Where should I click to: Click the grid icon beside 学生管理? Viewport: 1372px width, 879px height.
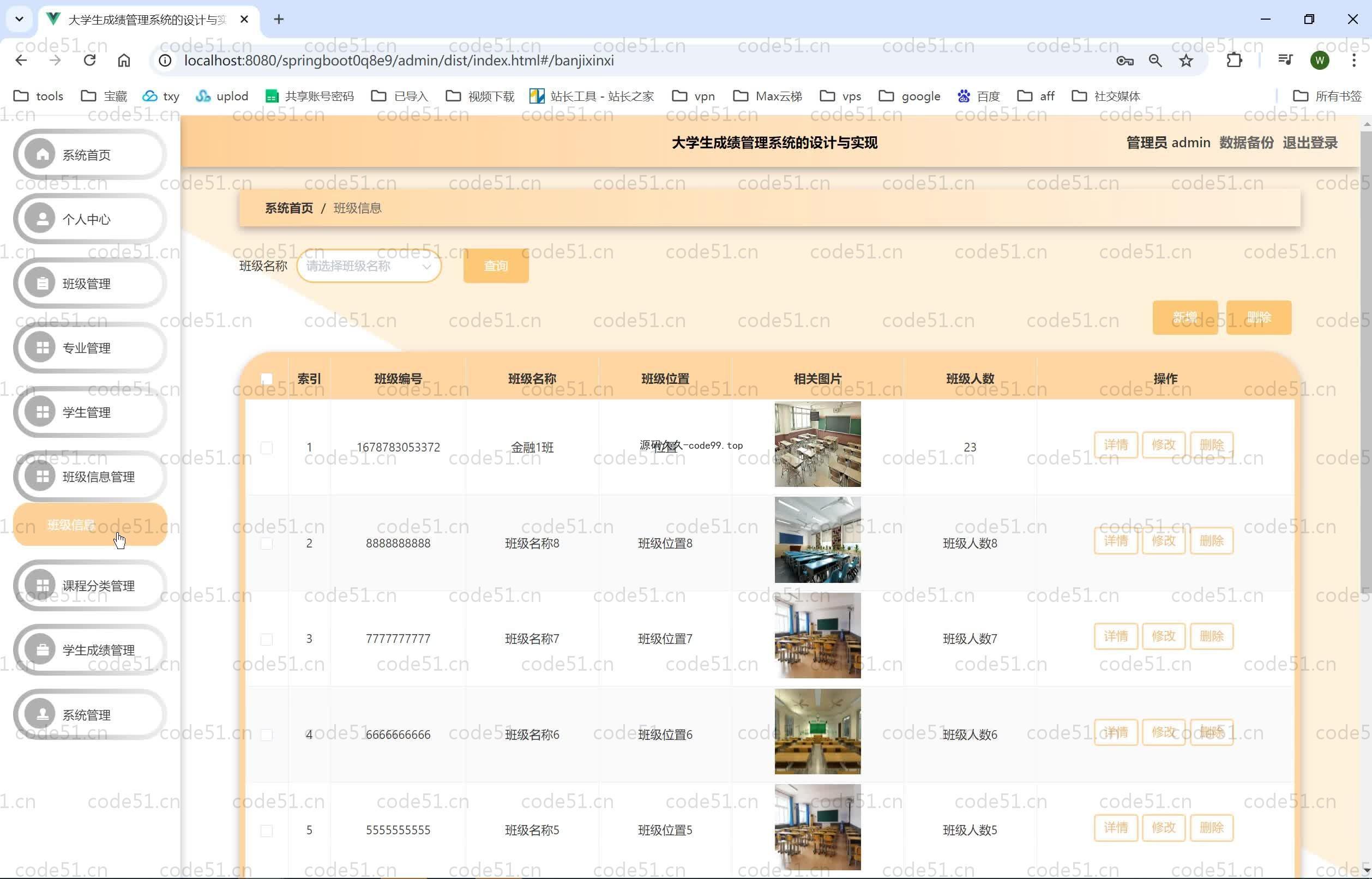42,412
